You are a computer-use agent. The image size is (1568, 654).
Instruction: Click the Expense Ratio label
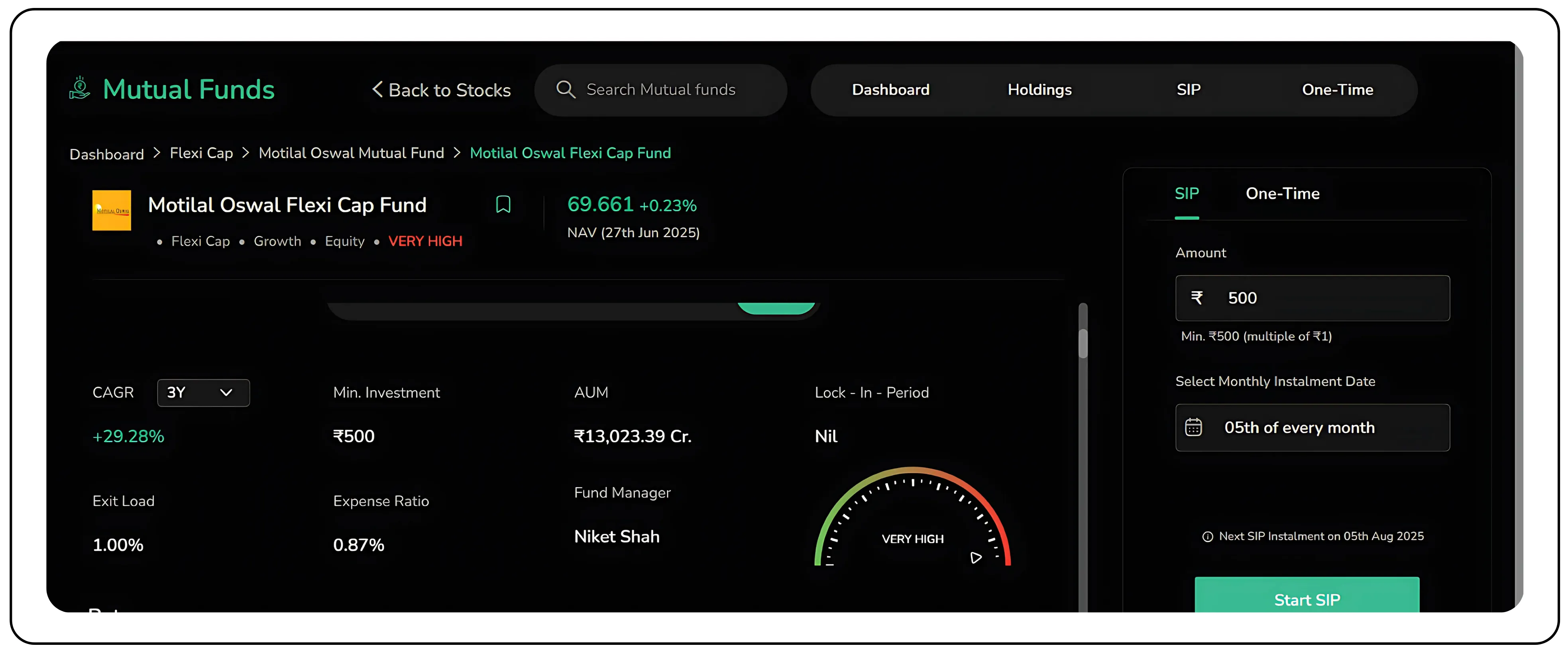(380, 501)
